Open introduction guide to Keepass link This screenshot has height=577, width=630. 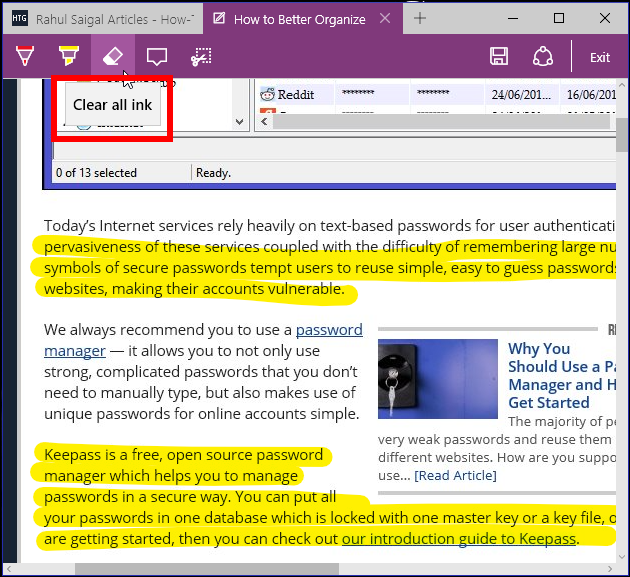coord(459,539)
